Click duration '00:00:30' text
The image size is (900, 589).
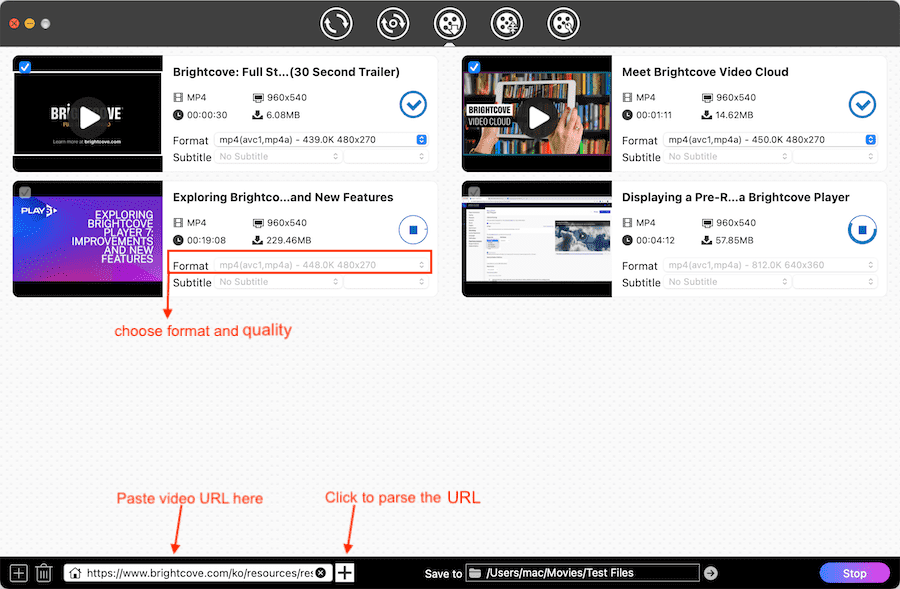click(x=207, y=115)
